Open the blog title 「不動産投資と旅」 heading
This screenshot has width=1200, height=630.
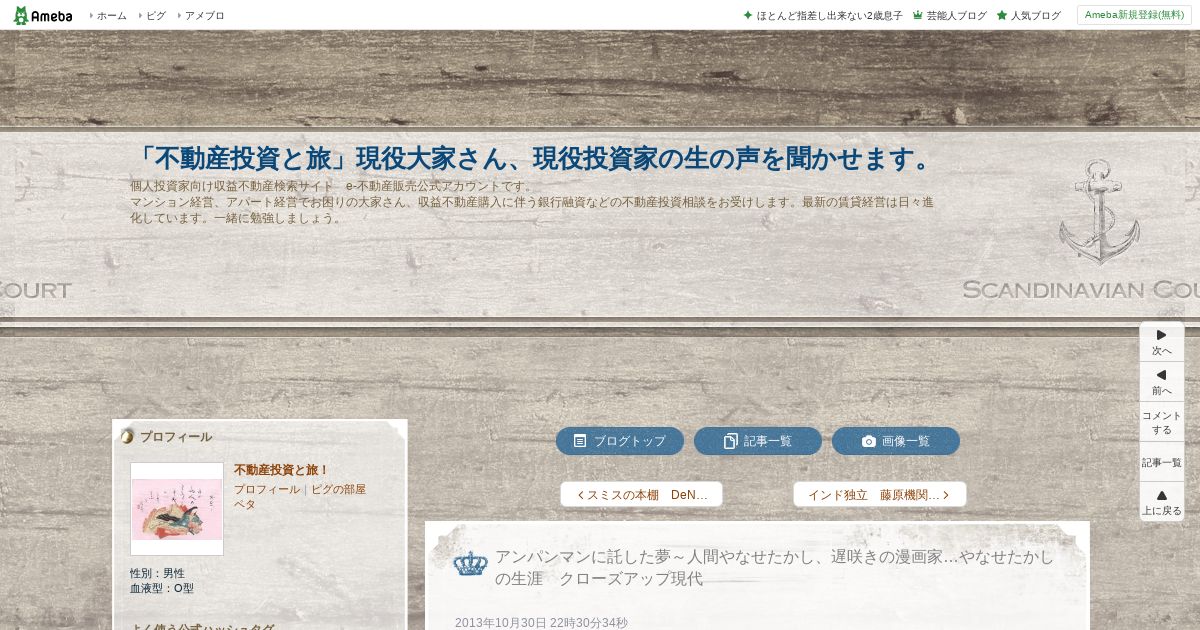click(534, 158)
